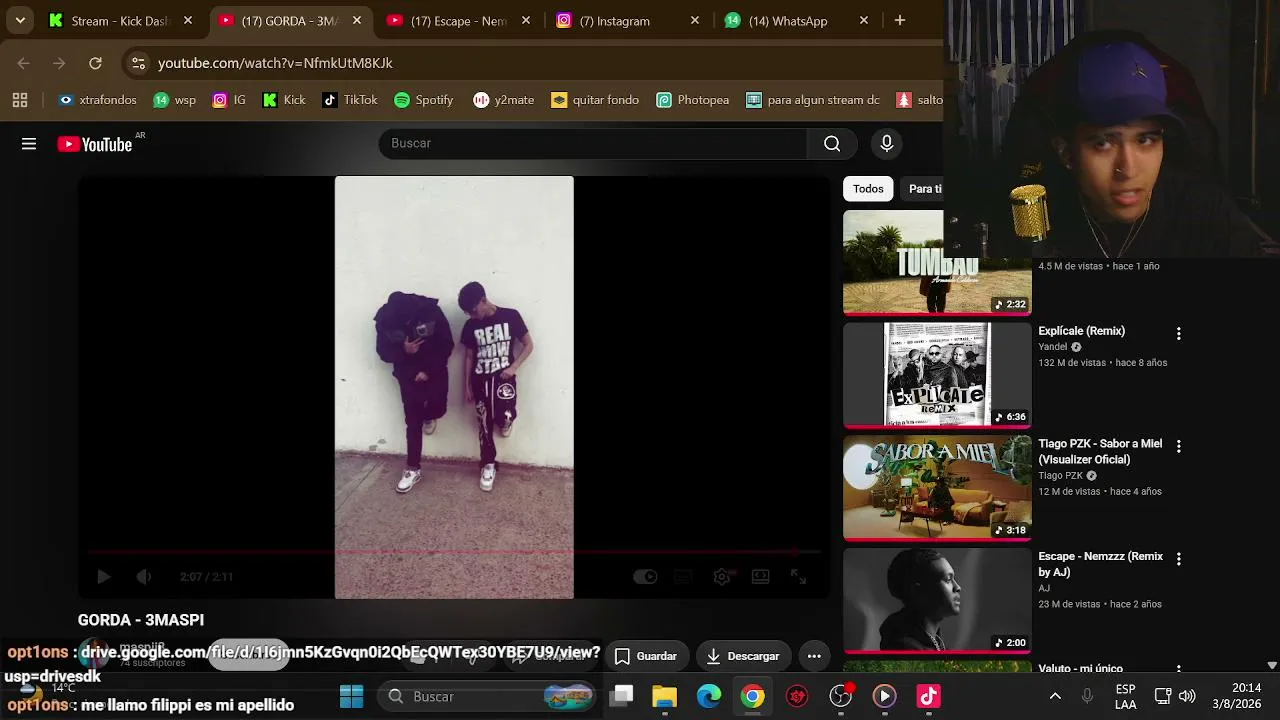Toggle the autoplay switch in player
Screen dimensions: 1280x720
tap(645, 576)
